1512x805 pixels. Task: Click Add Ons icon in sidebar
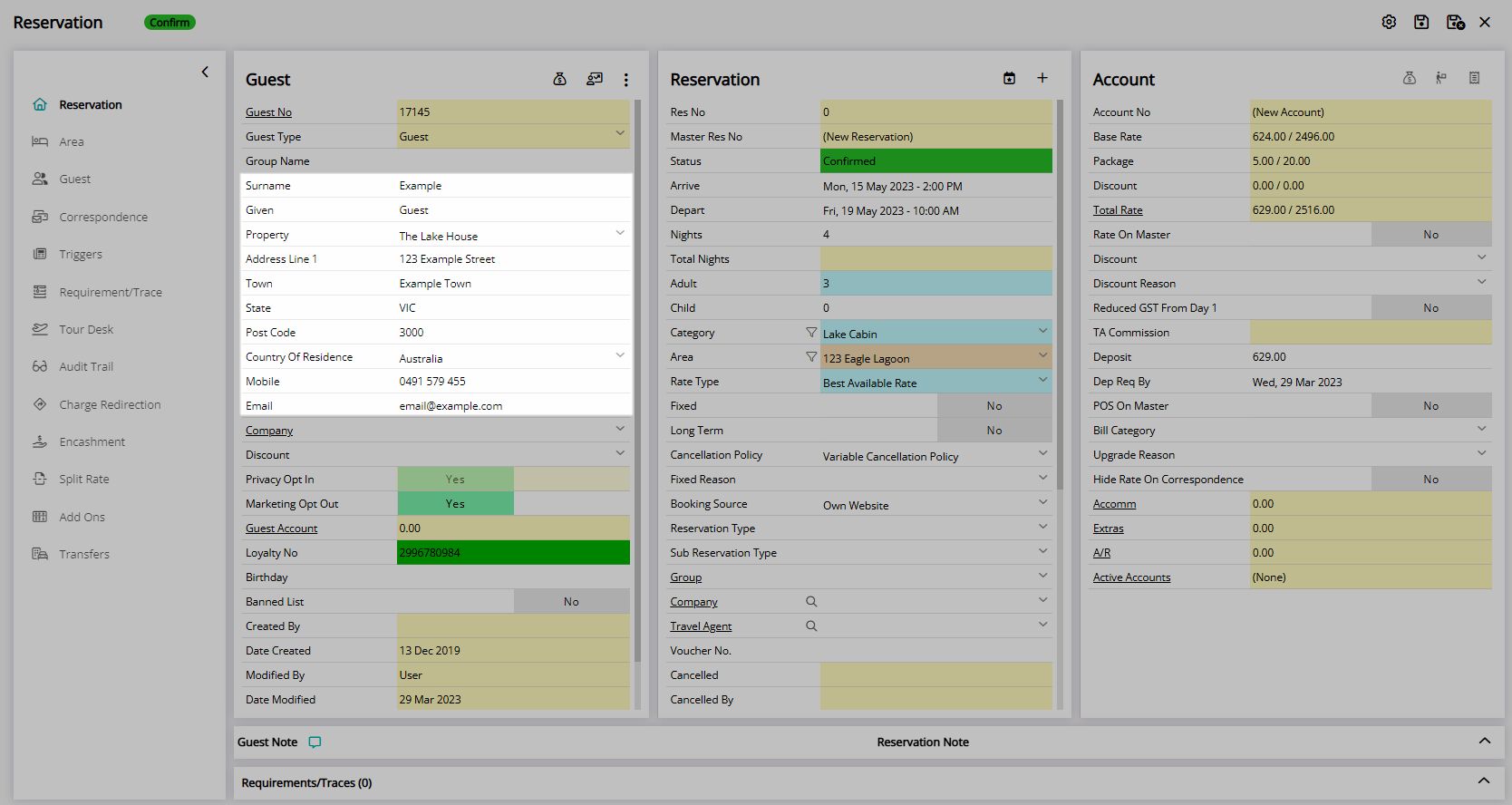pyautogui.click(x=40, y=517)
